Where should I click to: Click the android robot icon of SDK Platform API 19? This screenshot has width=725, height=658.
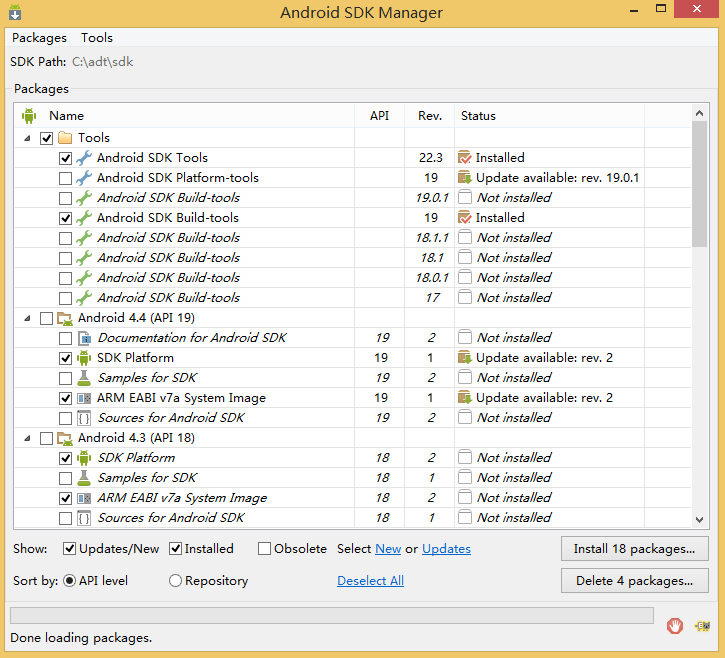(84, 358)
